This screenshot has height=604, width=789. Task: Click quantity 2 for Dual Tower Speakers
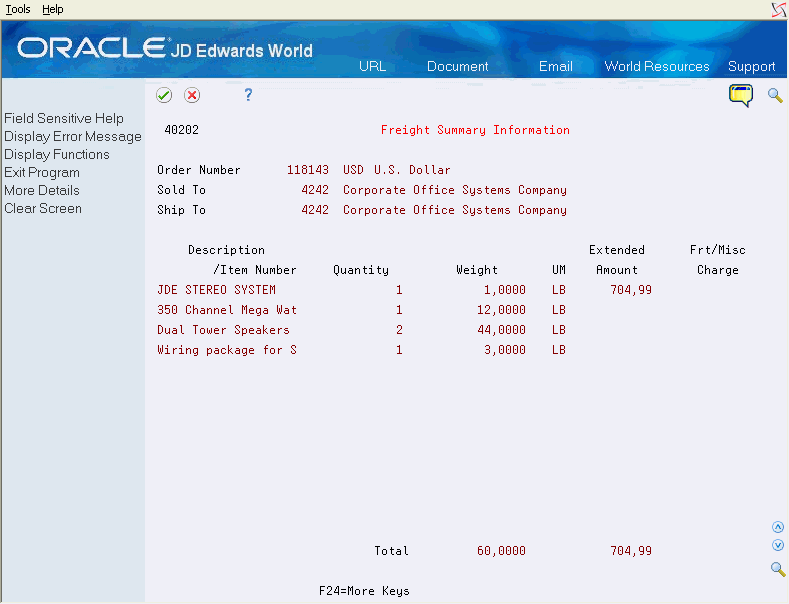tap(399, 330)
